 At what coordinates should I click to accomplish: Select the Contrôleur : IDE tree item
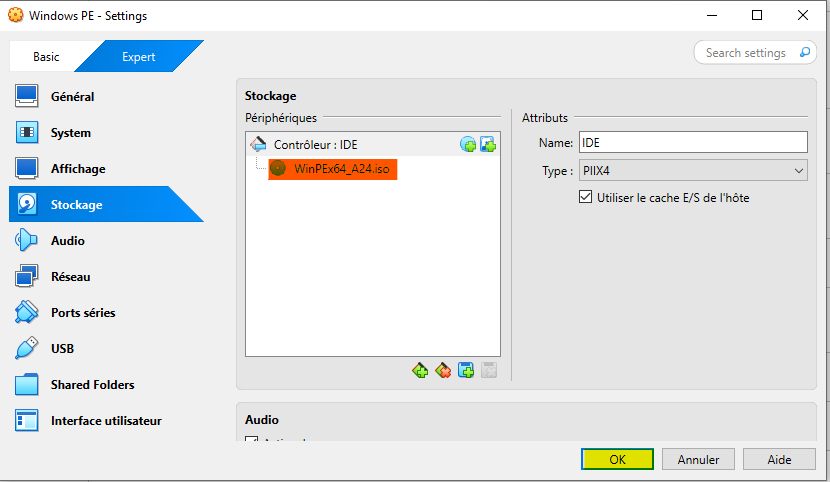pyautogui.click(x=315, y=145)
